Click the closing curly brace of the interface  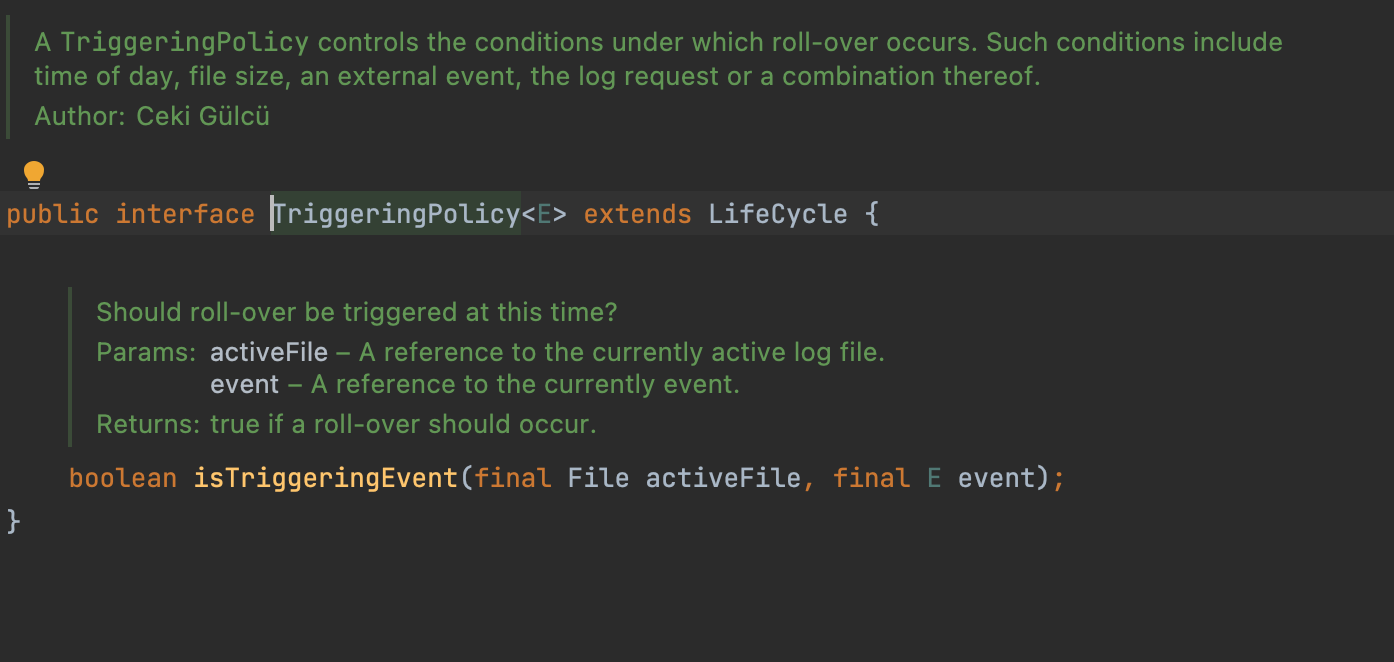[14, 520]
